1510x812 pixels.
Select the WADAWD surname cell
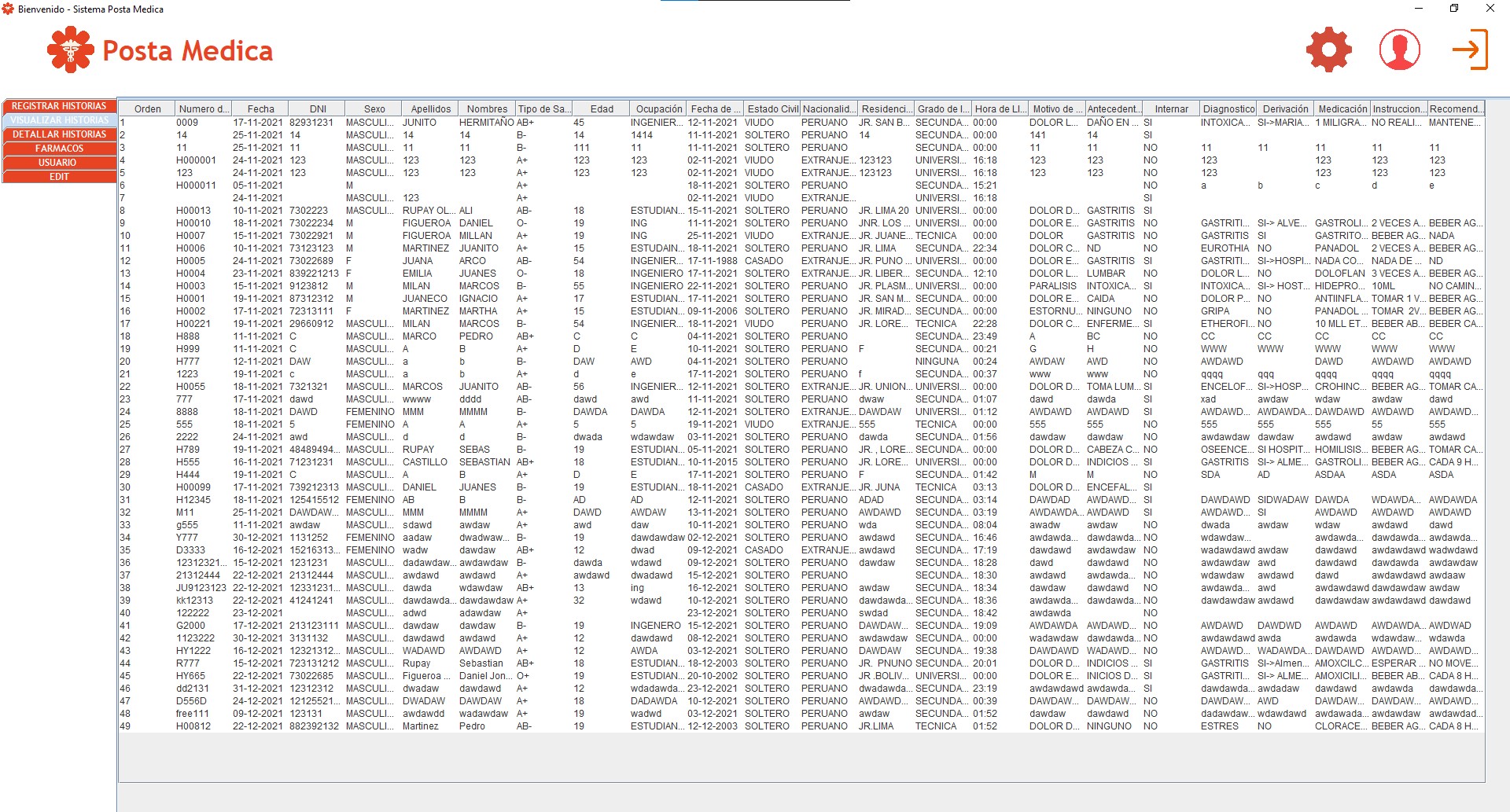click(x=429, y=651)
